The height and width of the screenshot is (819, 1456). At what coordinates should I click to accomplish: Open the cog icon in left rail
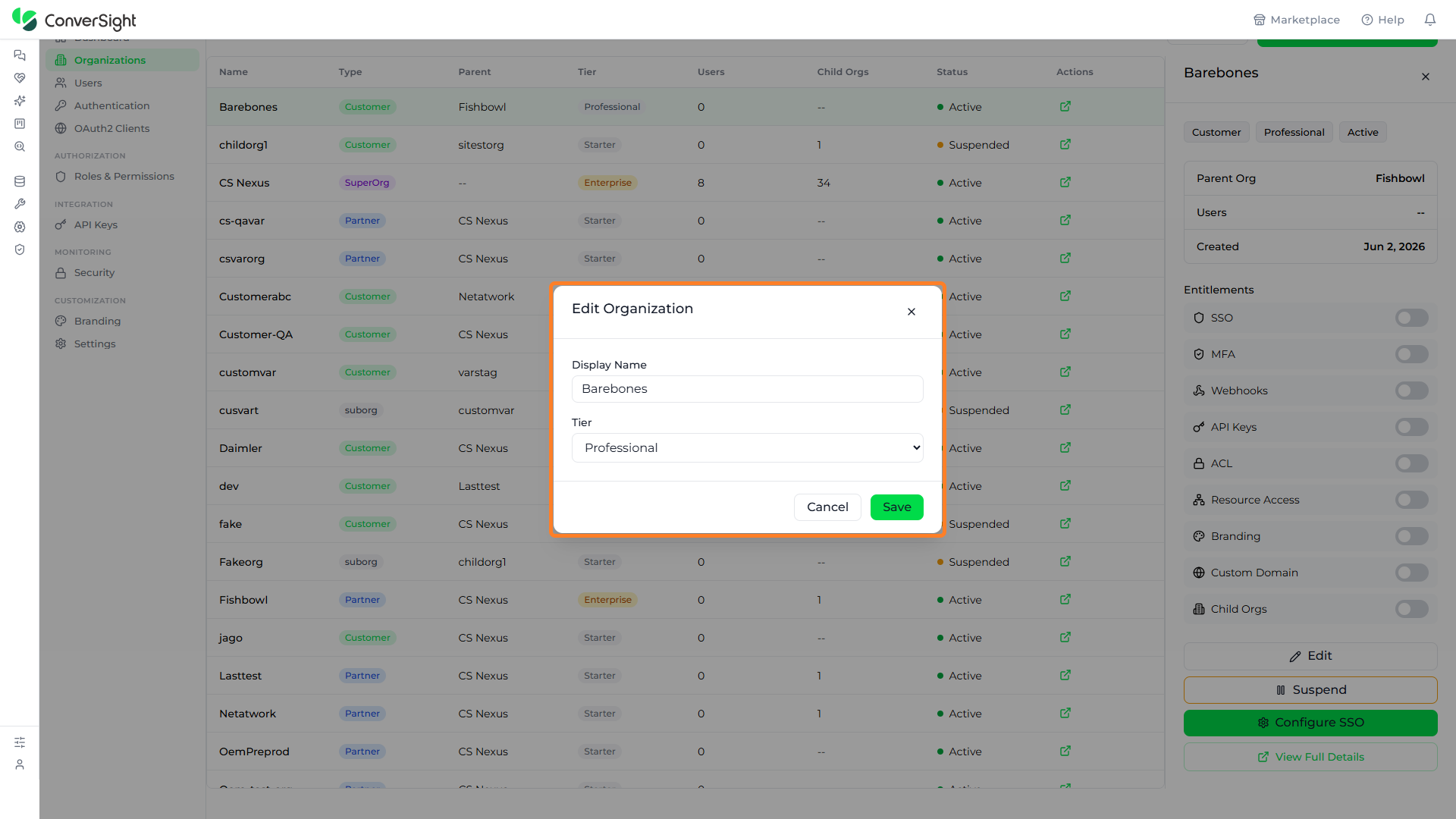20,227
